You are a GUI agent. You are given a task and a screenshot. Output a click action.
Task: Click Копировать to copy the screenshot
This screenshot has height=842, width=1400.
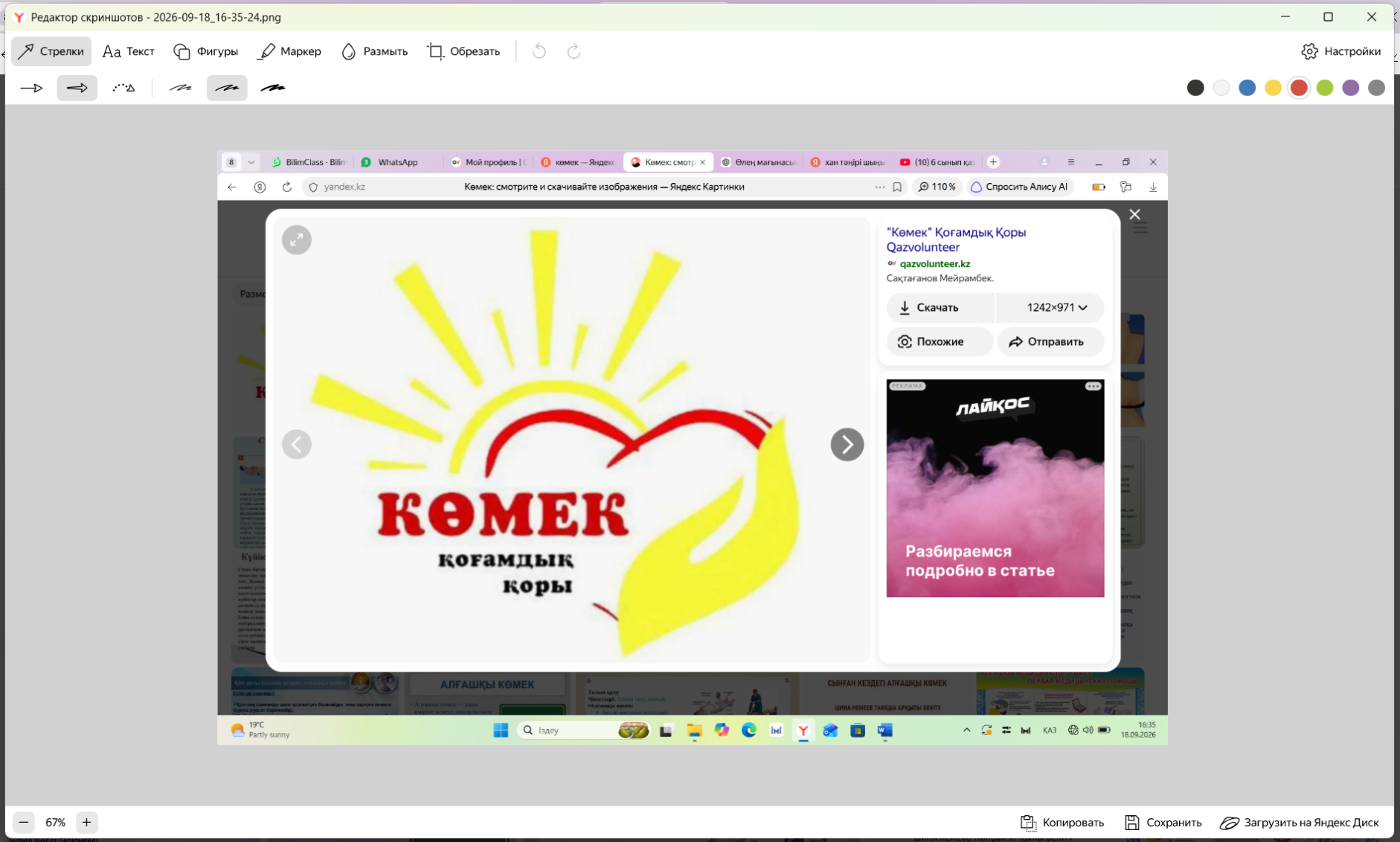click(x=1062, y=822)
